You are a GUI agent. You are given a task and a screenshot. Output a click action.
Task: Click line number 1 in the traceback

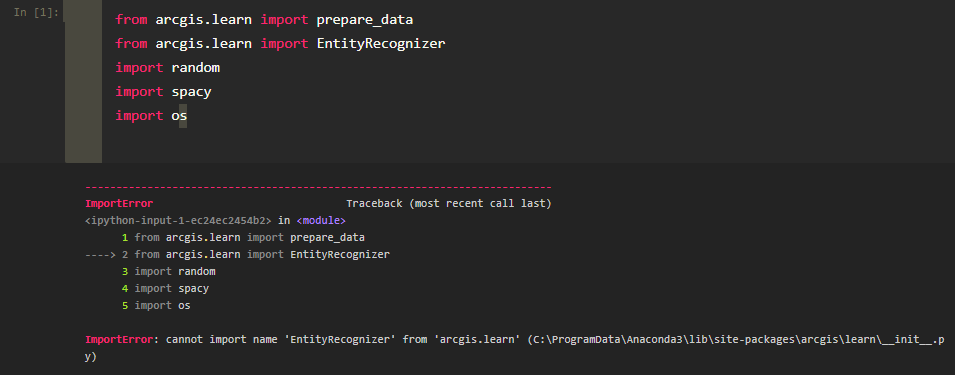(125, 237)
